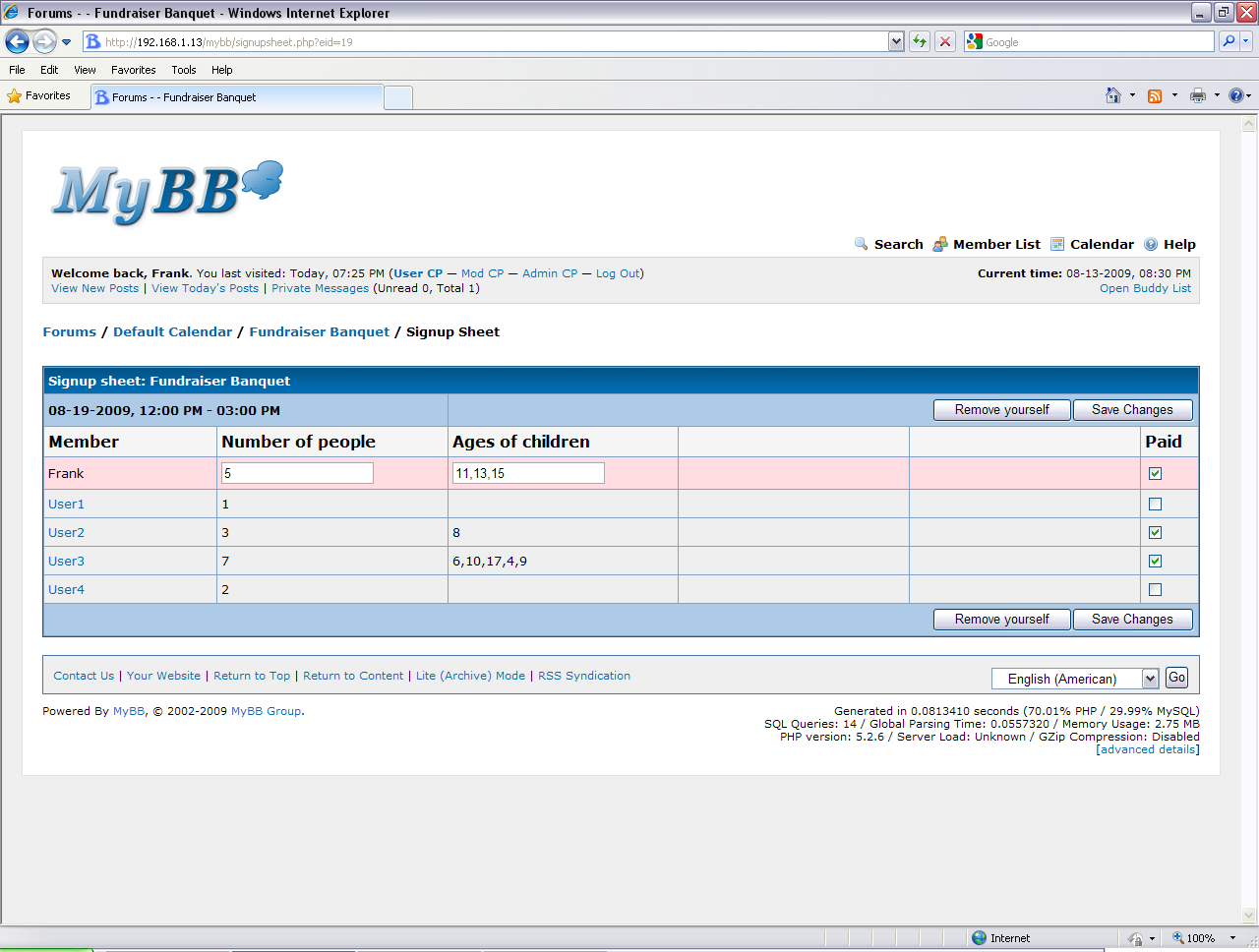Uncheck the Paid checkbox for User2
This screenshot has width=1259, height=952.
(x=1155, y=533)
